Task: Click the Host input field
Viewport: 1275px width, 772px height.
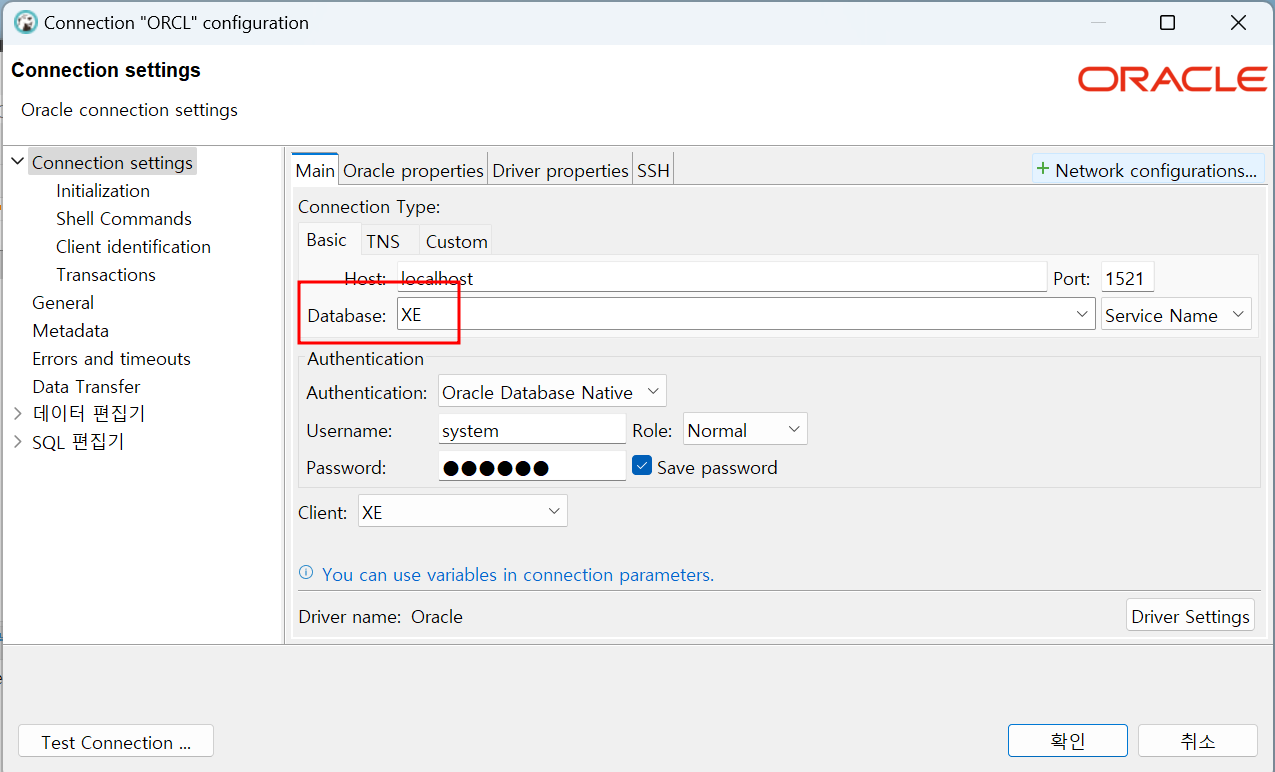Action: pos(722,277)
